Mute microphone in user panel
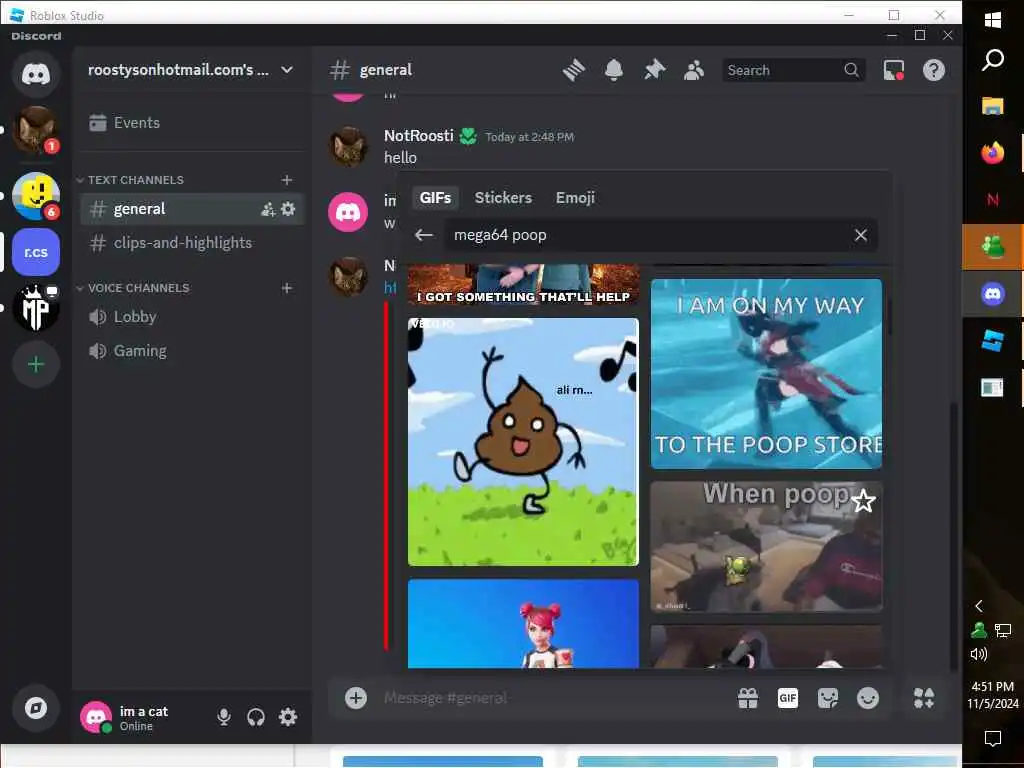The image size is (1024, 768). click(223, 717)
